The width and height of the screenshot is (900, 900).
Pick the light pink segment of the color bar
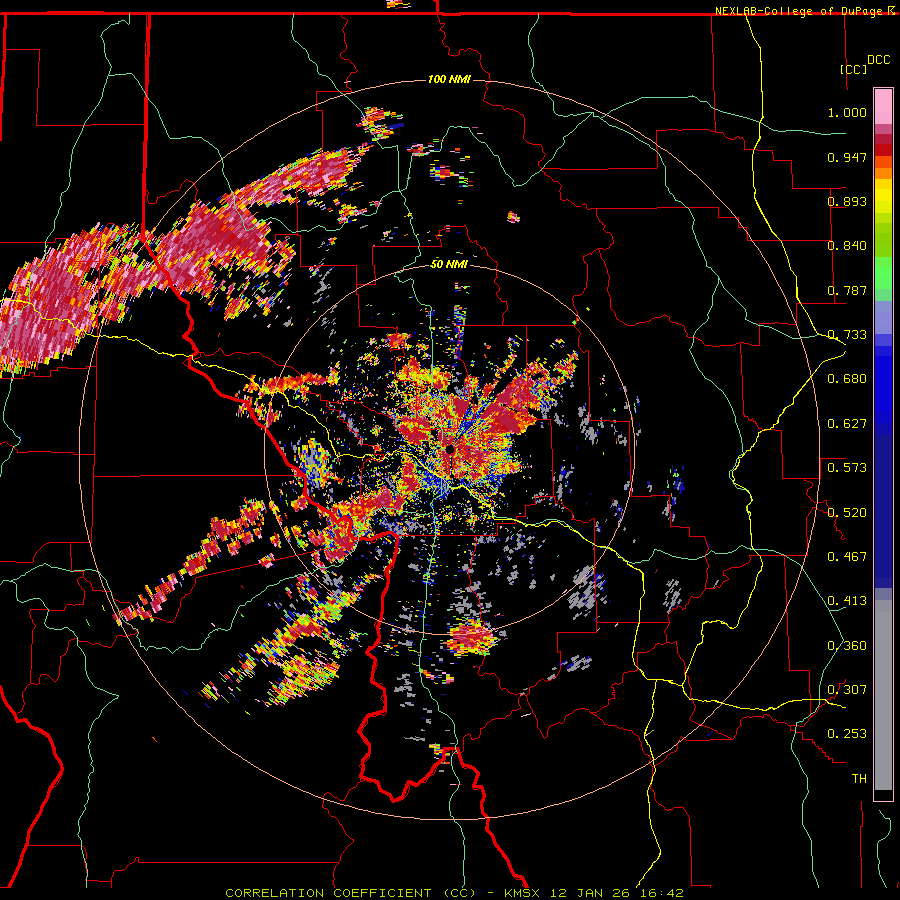pos(883,107)
